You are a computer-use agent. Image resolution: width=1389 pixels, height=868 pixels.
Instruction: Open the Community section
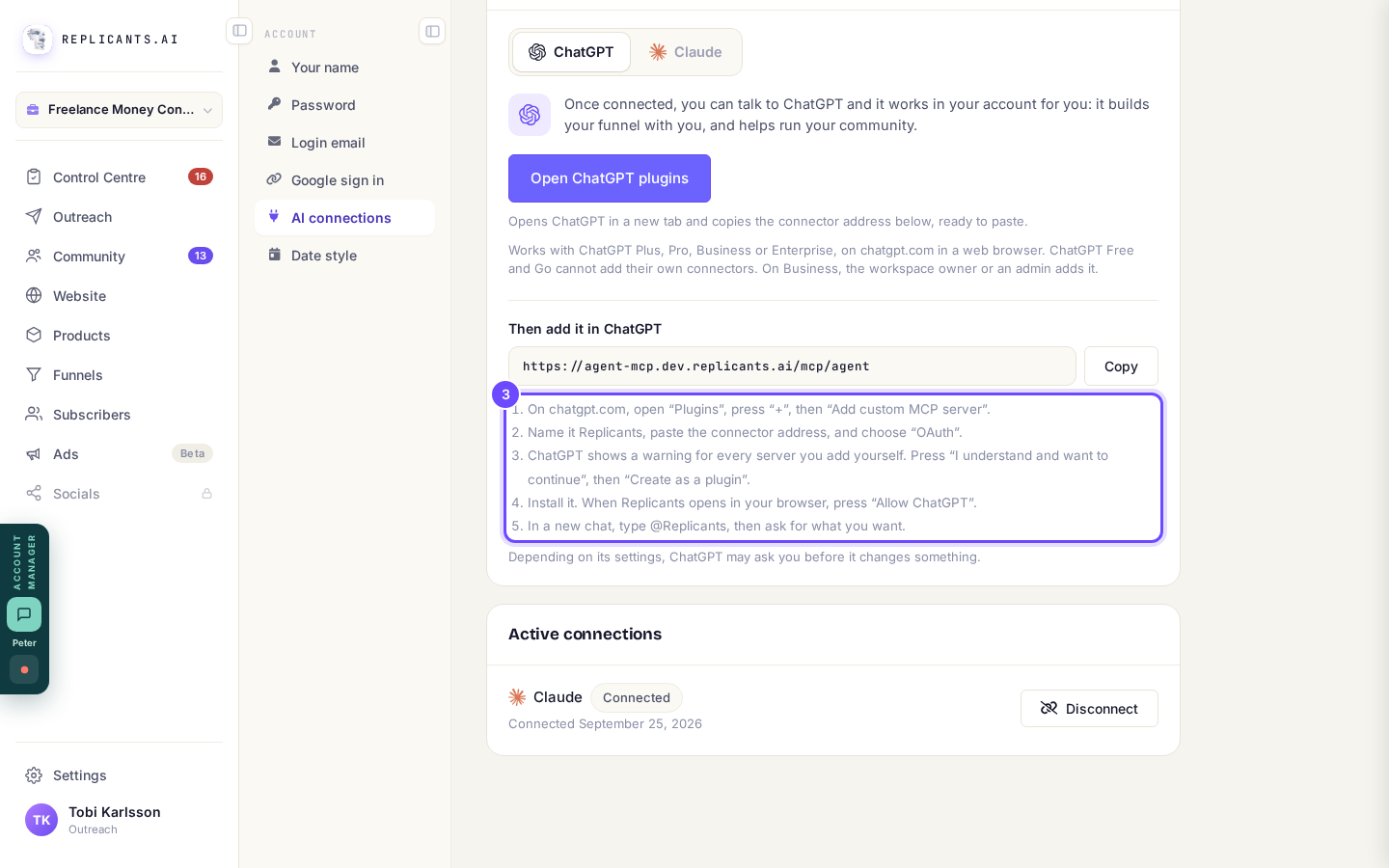click(119, 256)
